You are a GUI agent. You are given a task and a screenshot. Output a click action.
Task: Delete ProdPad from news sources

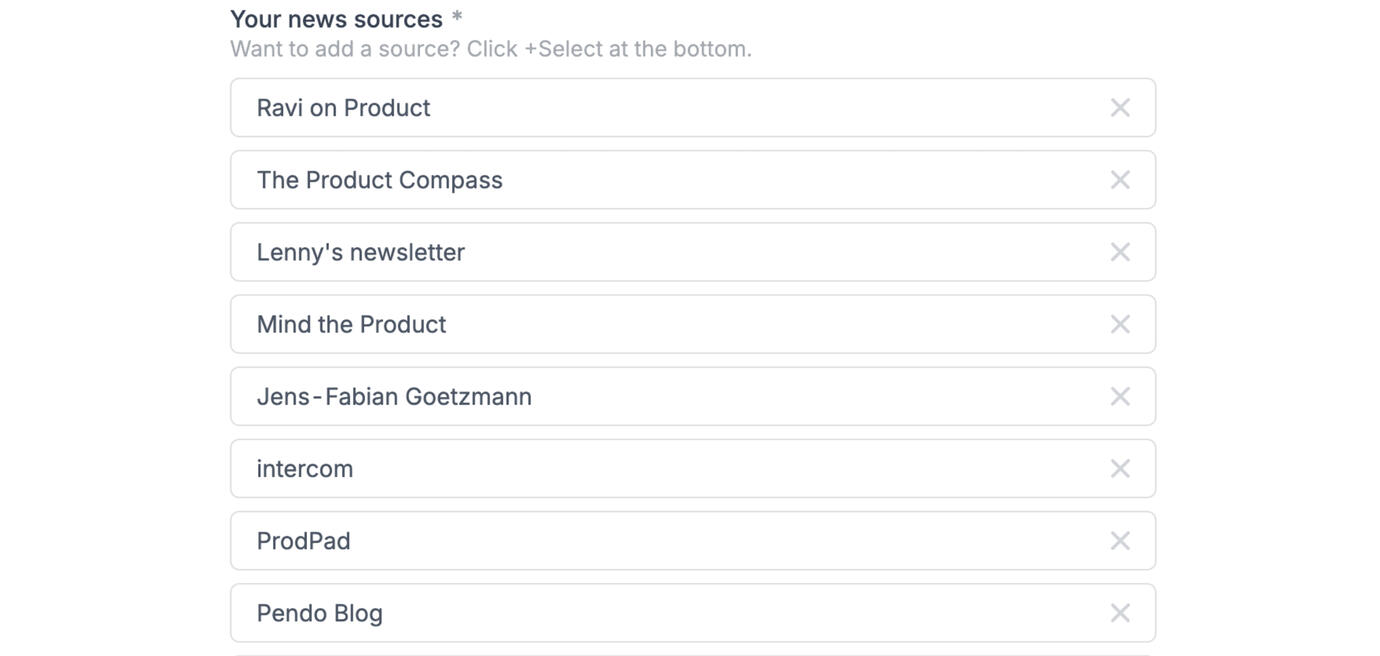pyautogui.click(x=1120, y=541)
